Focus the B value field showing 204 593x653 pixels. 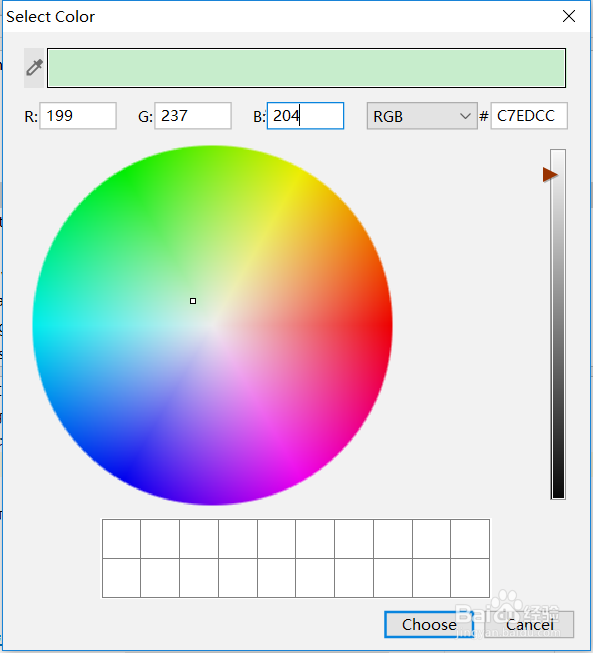305,116
